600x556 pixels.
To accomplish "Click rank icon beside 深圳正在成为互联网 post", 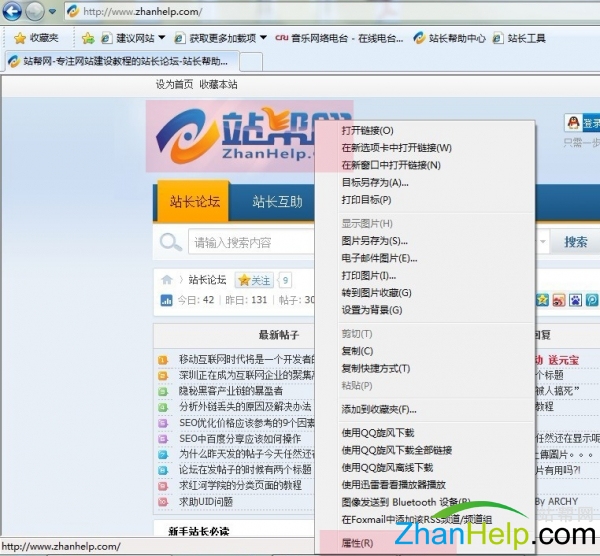I will [163, 375].
